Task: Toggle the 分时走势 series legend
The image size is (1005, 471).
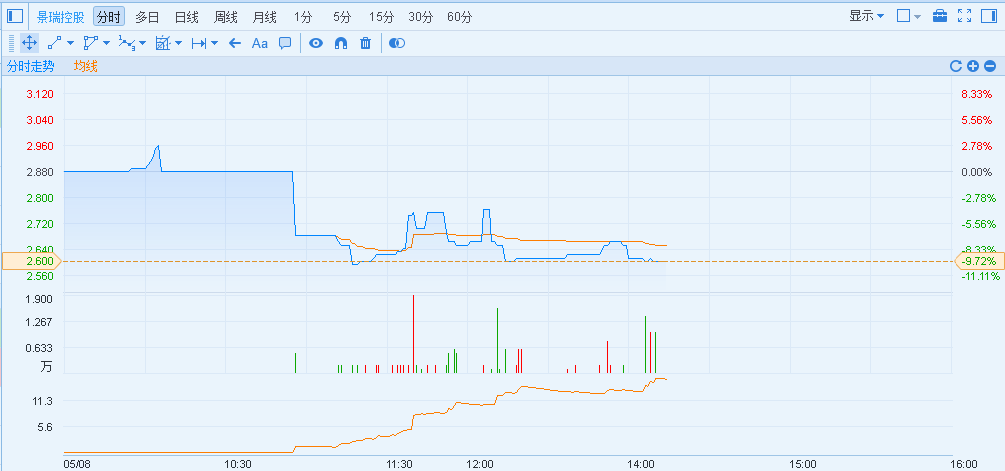Action: (x=30, y=66)
